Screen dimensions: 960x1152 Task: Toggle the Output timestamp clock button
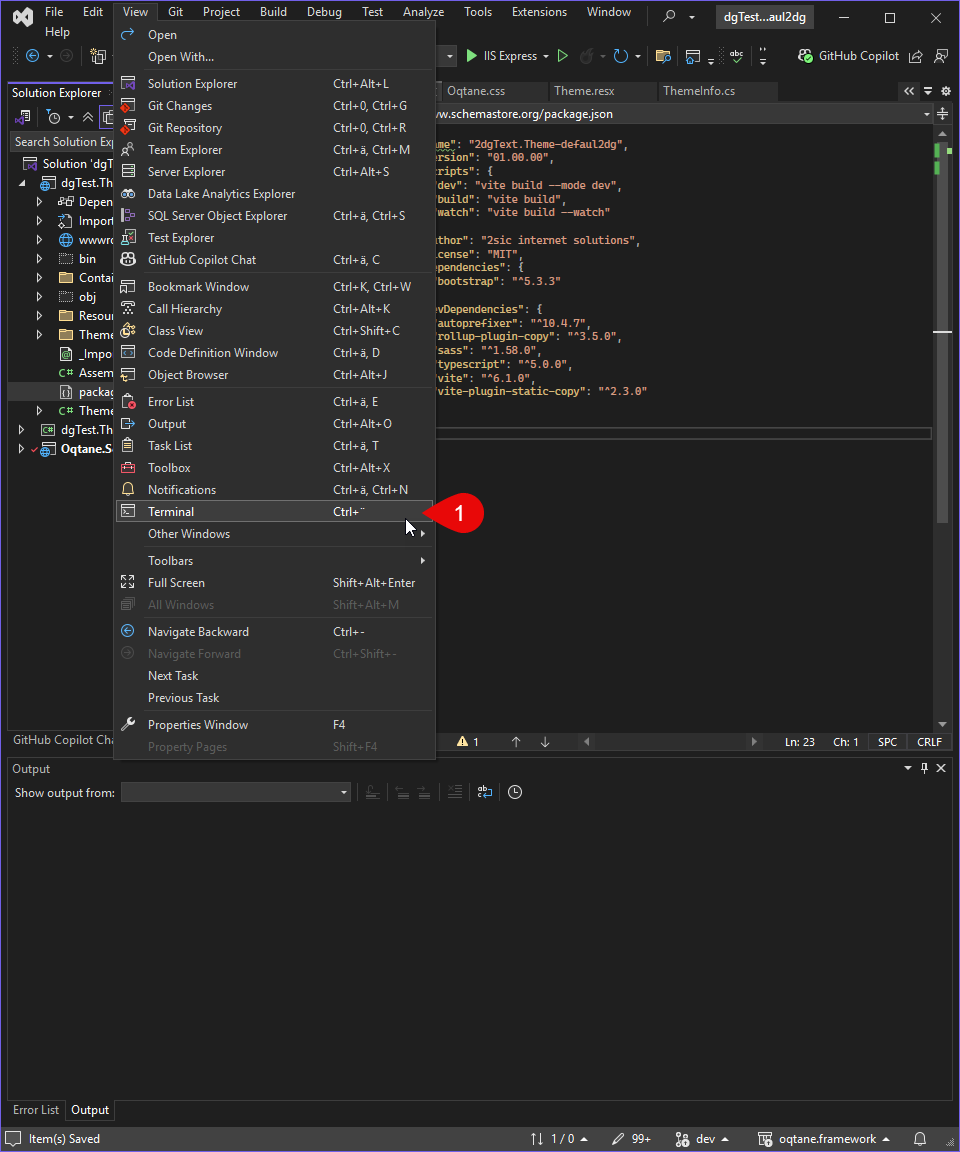point(515,792)
